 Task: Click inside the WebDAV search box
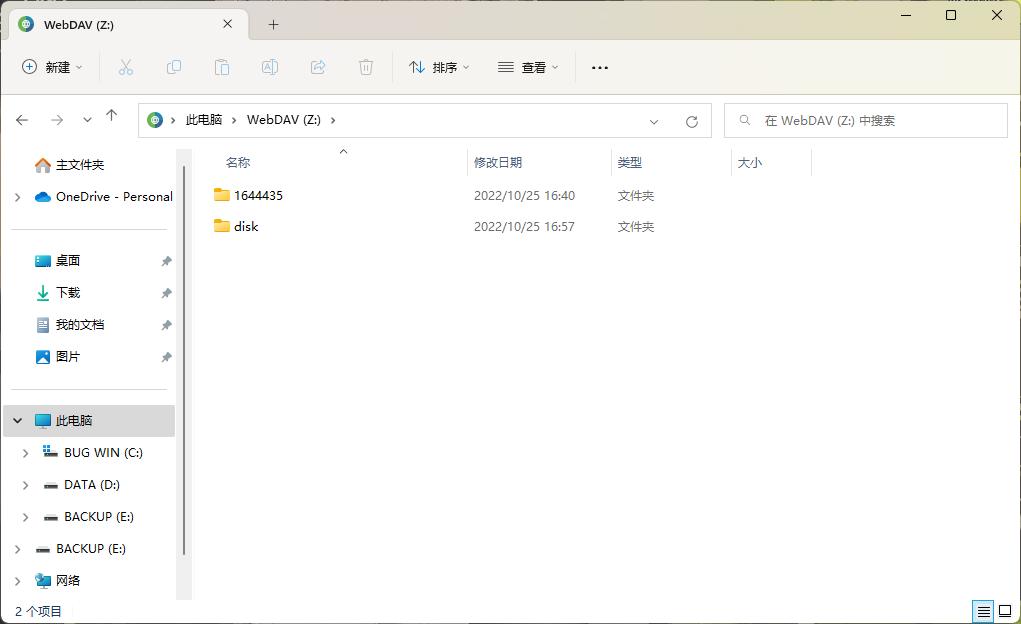point(865,120)
